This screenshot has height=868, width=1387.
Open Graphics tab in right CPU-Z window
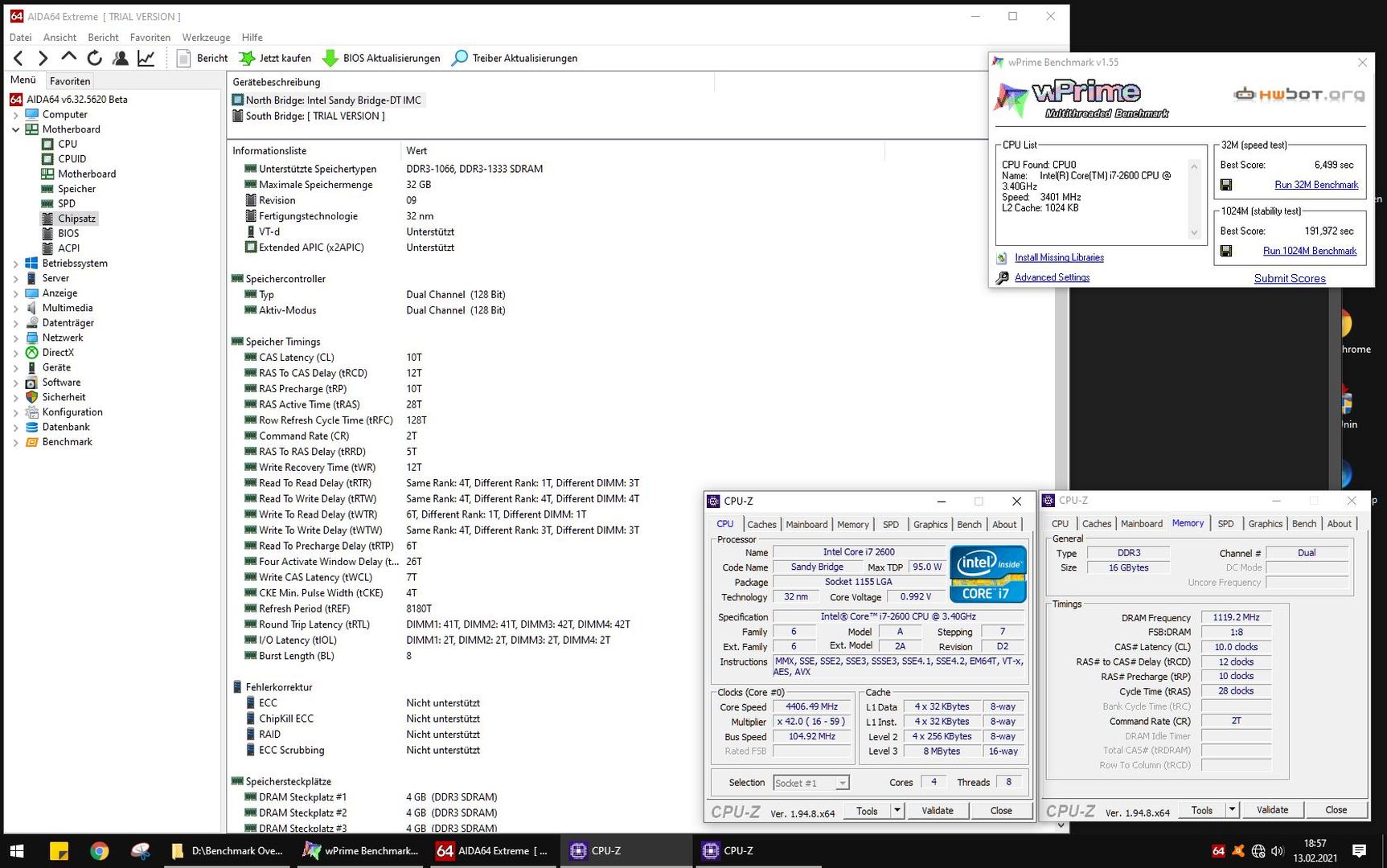[x=1265, y=523]
